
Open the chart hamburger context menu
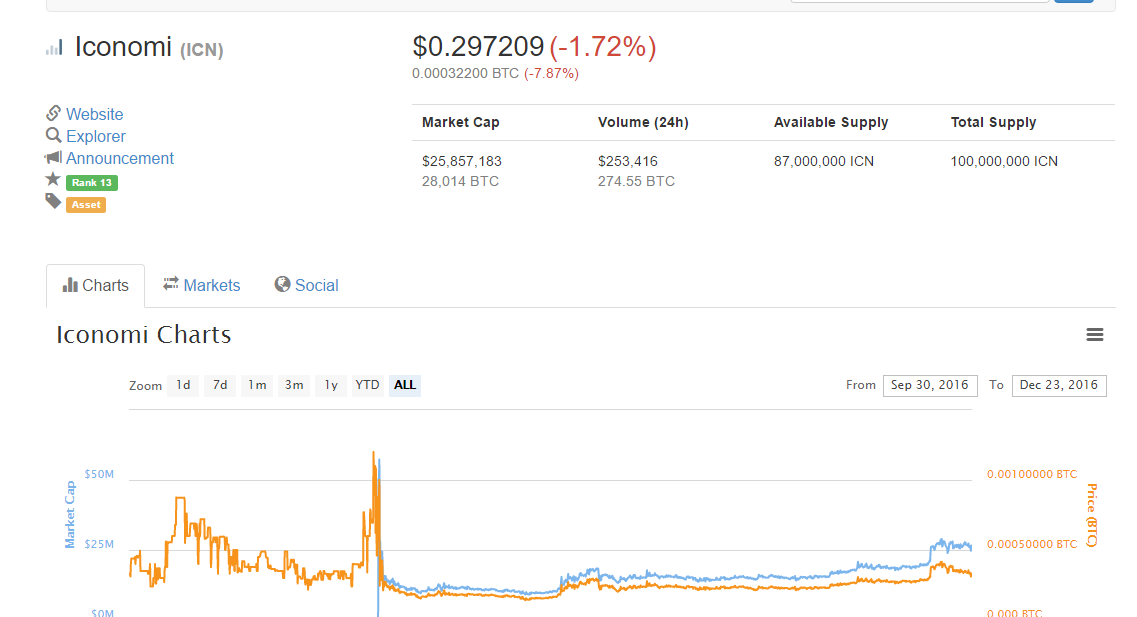(x=1094, y=334)
